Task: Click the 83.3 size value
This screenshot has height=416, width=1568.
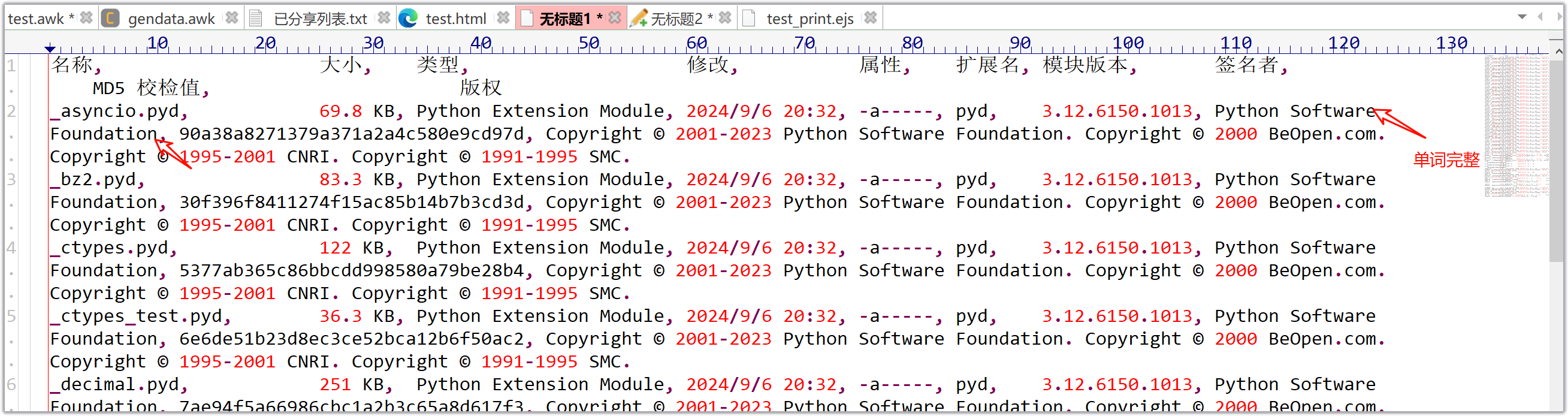Action: click(x=341, y=179)
